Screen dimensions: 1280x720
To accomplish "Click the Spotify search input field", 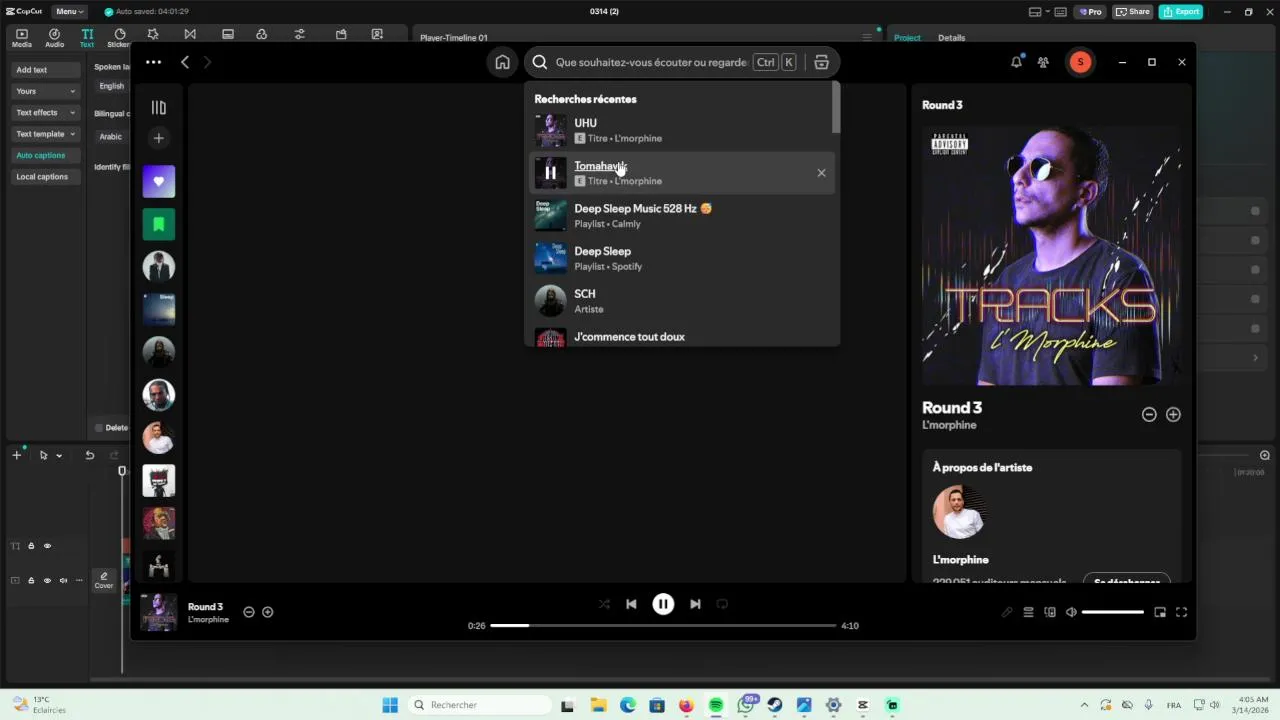I will tap(650, 62).
